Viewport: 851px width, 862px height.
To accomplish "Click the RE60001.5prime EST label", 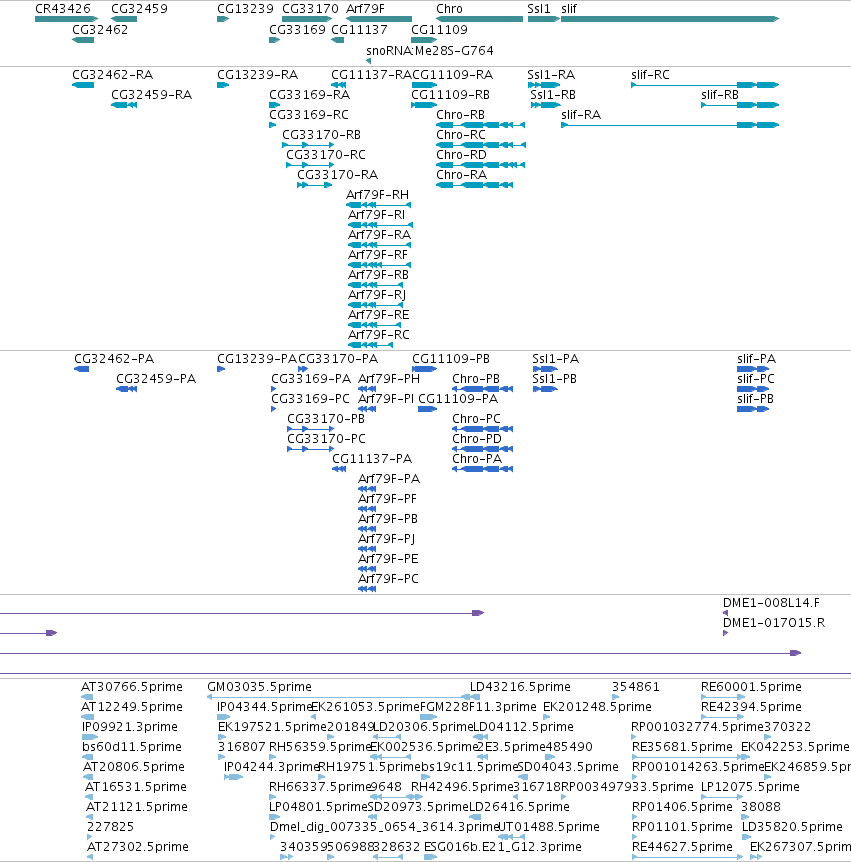I will coord(751,687).
